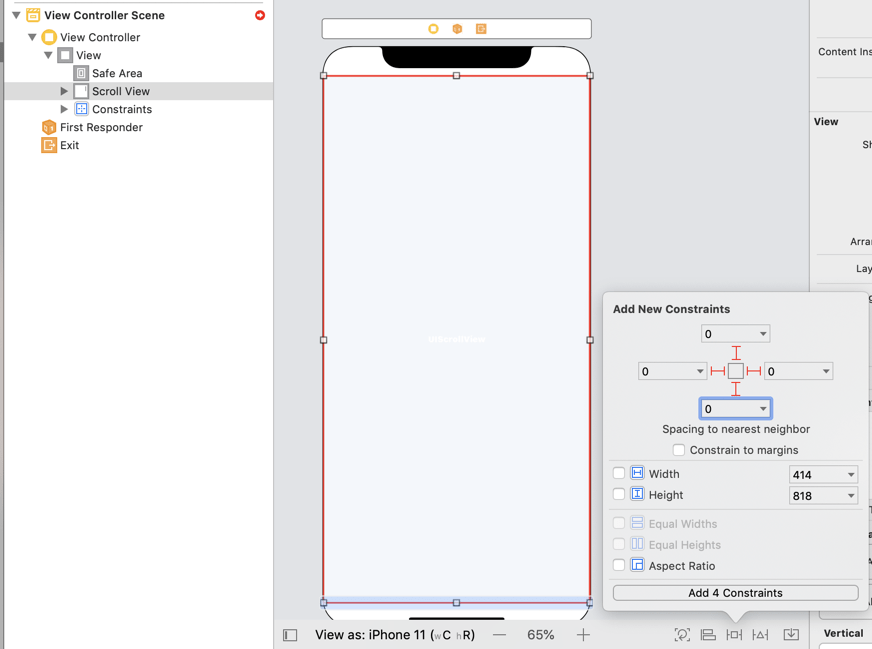Click the bottom spacing field showing 0
Screen dimensions: 872x649
[x=735, y=408]
